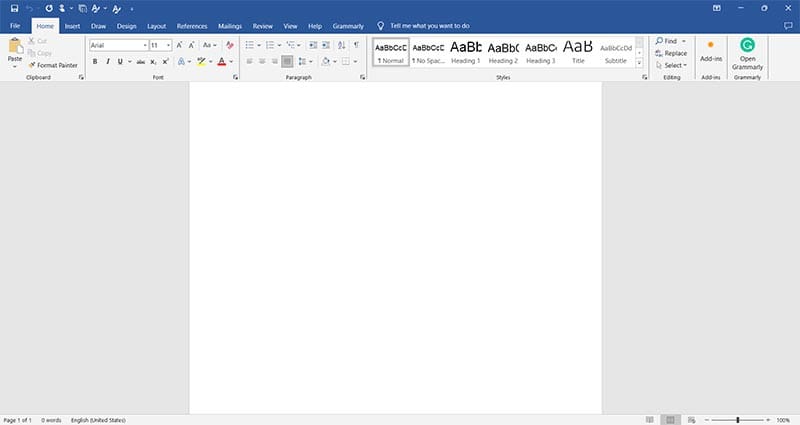This screenshot has height=425, width=800.
Task: Decrease paragraph indent
Action: (x=313, y=45)
